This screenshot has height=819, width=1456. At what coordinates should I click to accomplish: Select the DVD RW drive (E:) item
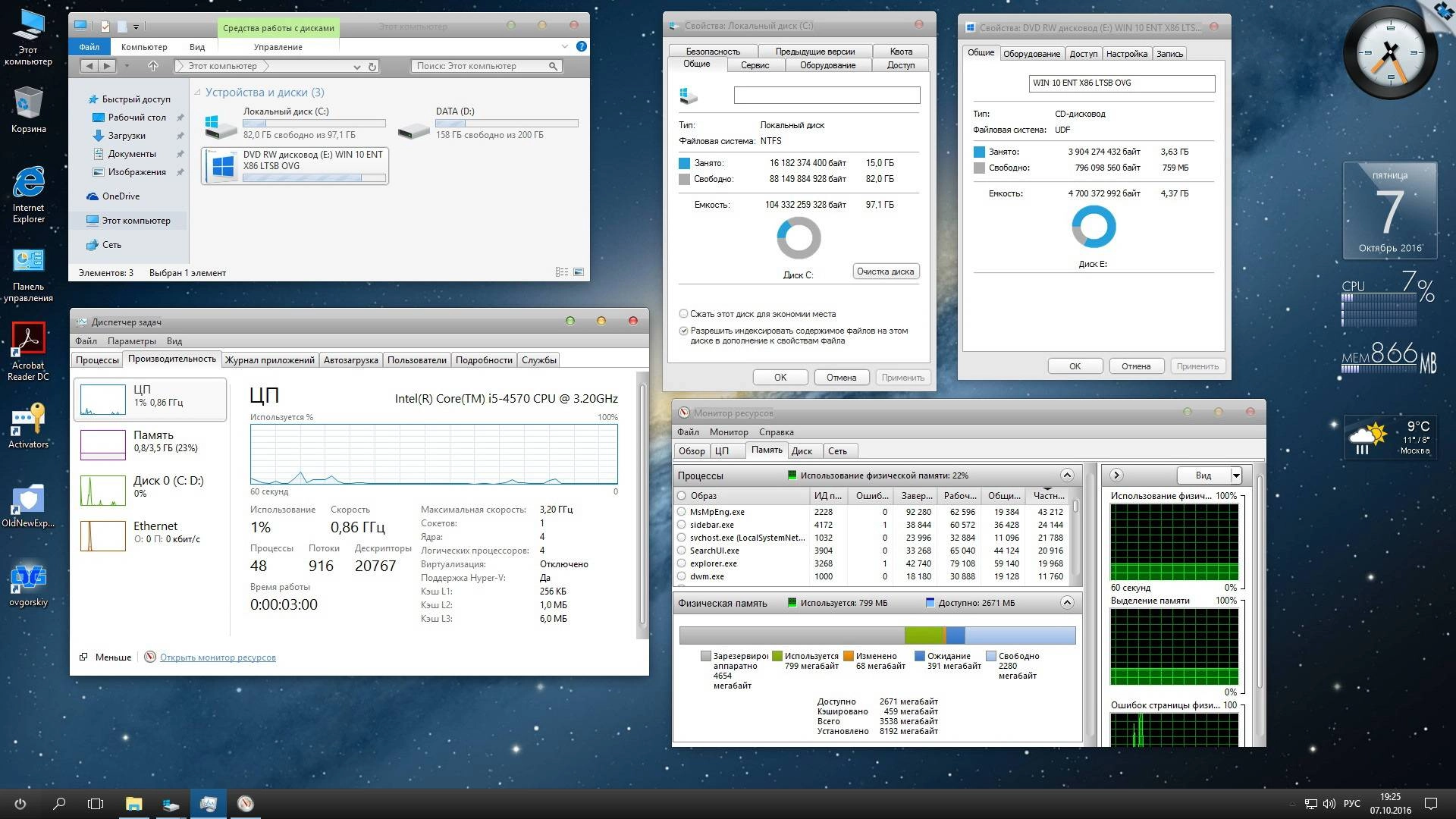point(295,165)
